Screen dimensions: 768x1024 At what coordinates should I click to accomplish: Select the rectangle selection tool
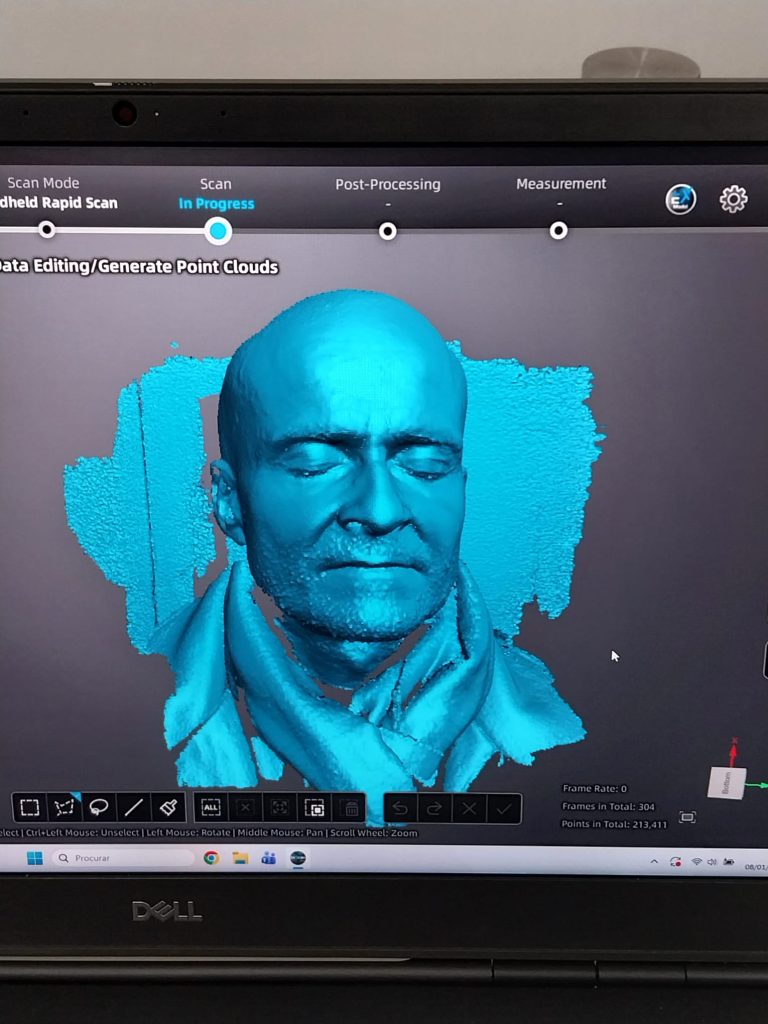point(30,807)
